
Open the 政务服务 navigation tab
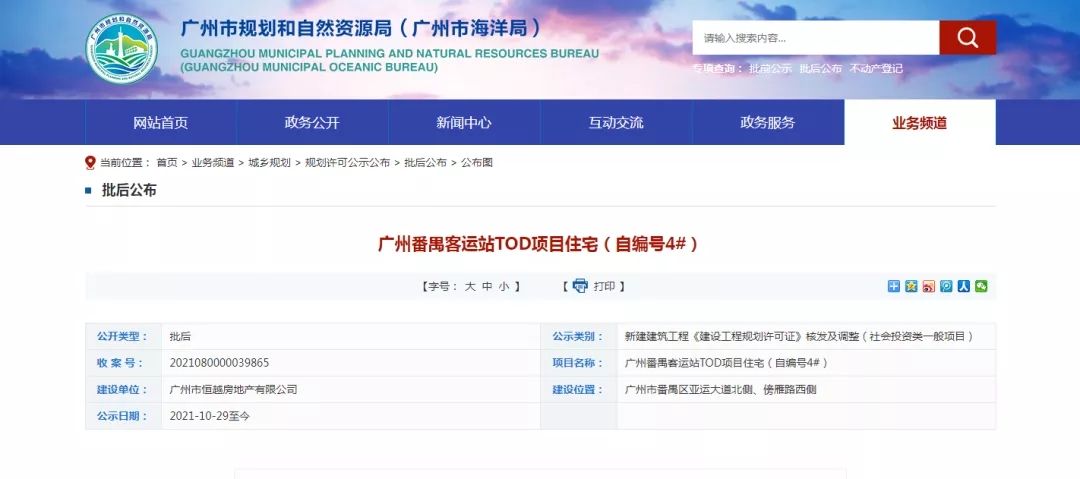pos(768,123)
